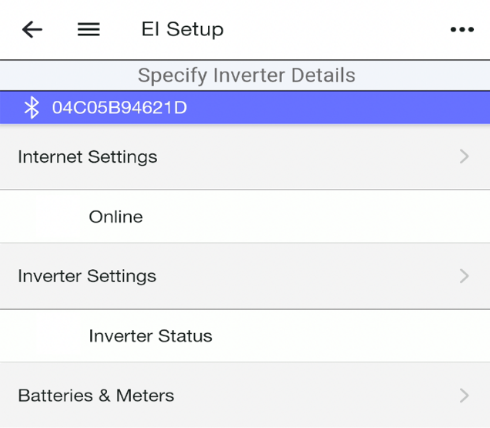Expand Inverter Settings via its chevron arrow
490x428 pixels.
(464, 276)
